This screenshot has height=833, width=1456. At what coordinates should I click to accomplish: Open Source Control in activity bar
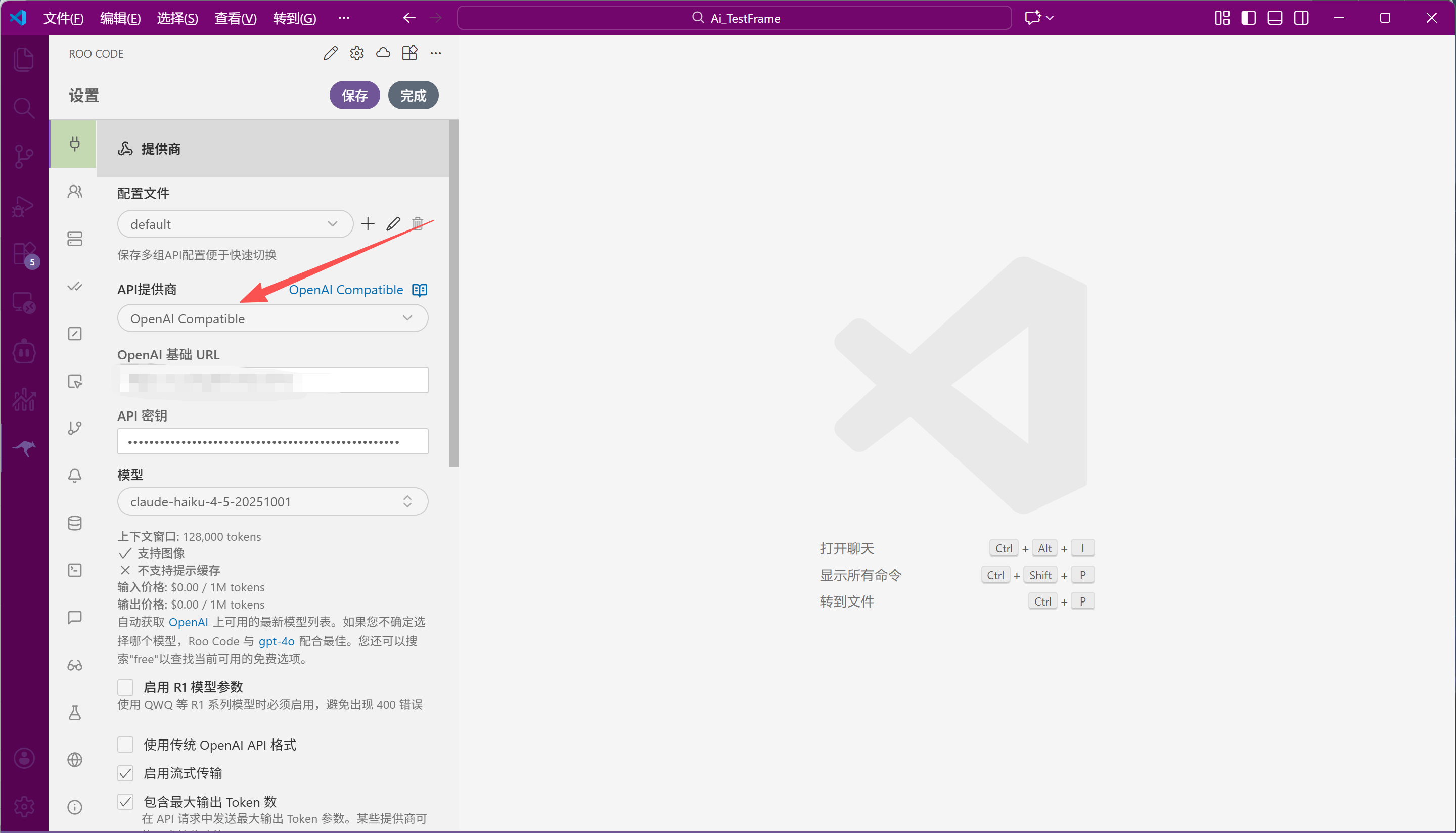click(24, 156)
